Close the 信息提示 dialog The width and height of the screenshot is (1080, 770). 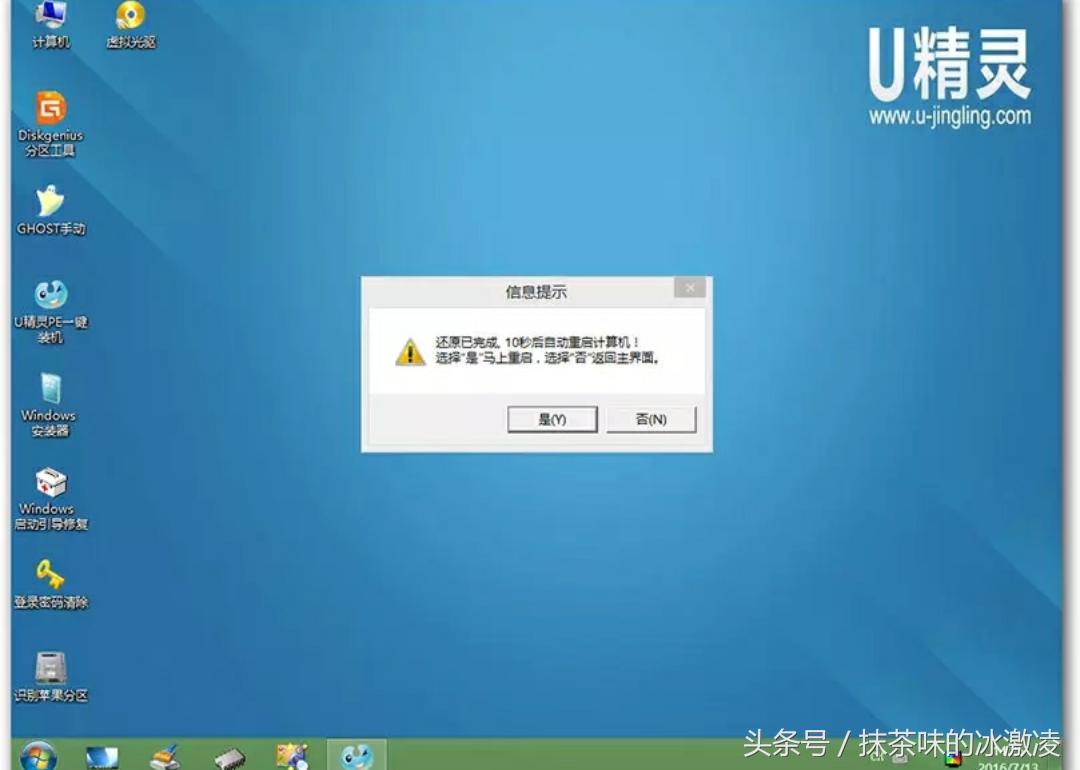690,287
